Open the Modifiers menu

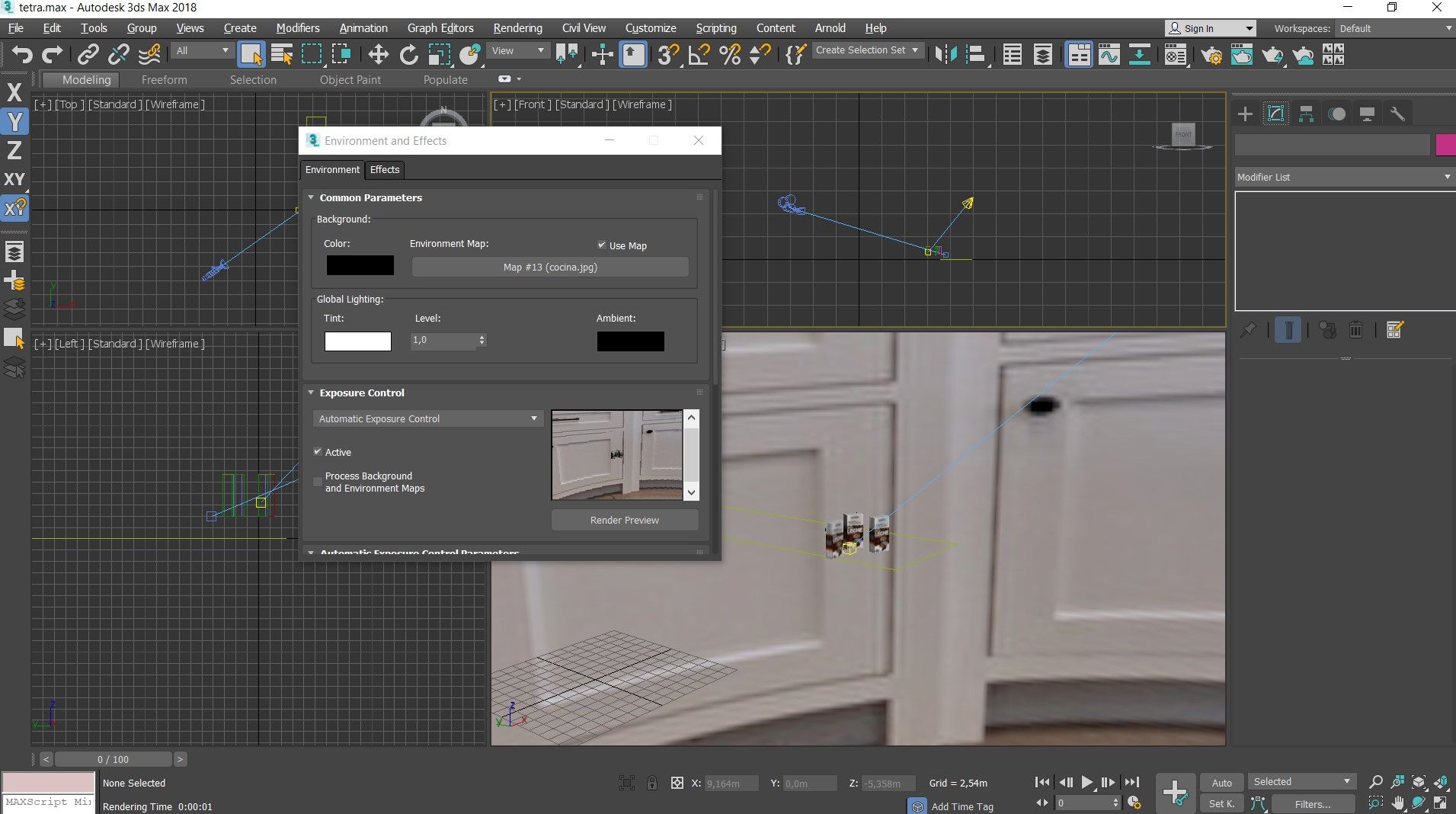pyautogui.click(x=298, y=28)
